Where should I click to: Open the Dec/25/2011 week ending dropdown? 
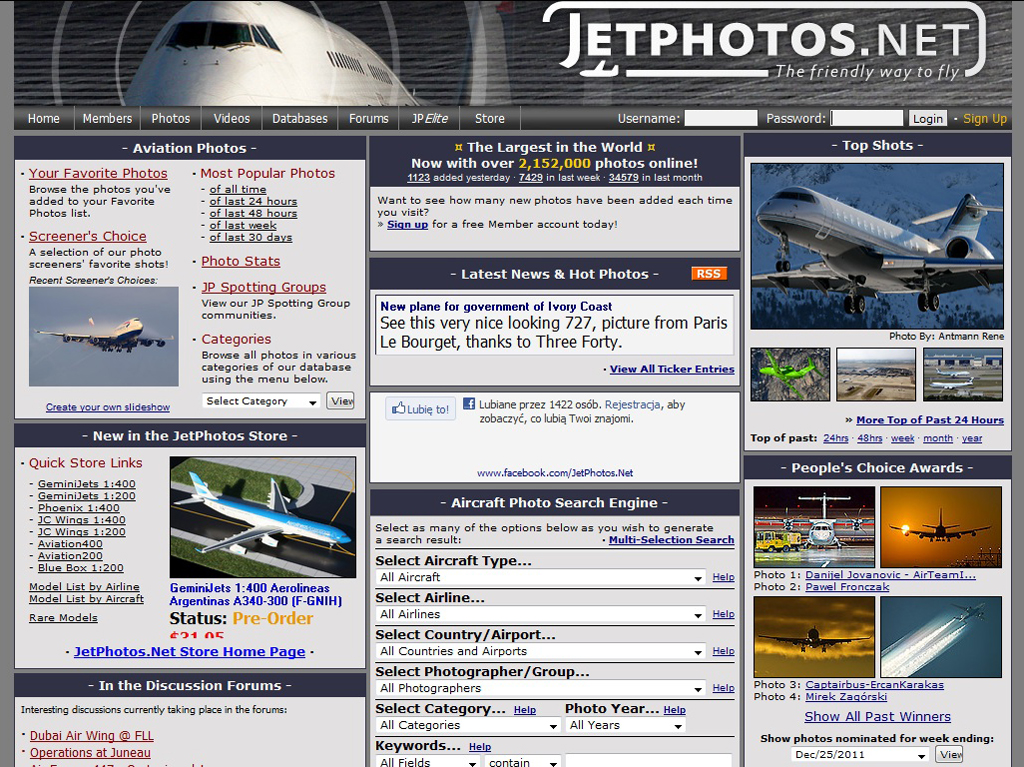click(861, 755)
